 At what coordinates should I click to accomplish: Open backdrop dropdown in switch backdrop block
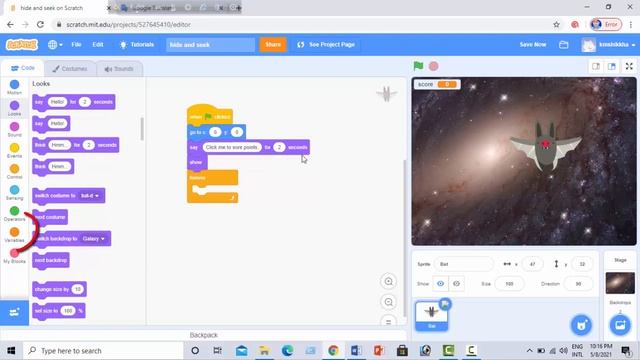[x=93, y=238]
